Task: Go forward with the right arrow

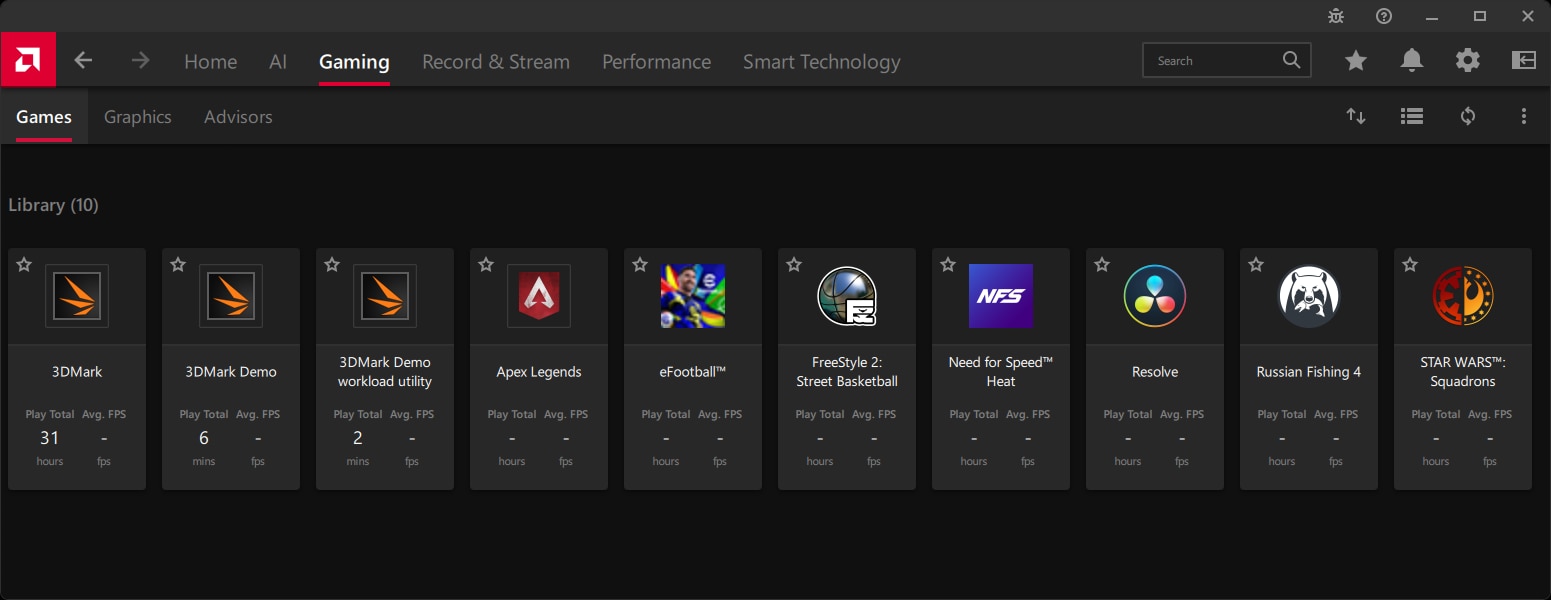Action: pyautogui.click(x=140, y=61)
